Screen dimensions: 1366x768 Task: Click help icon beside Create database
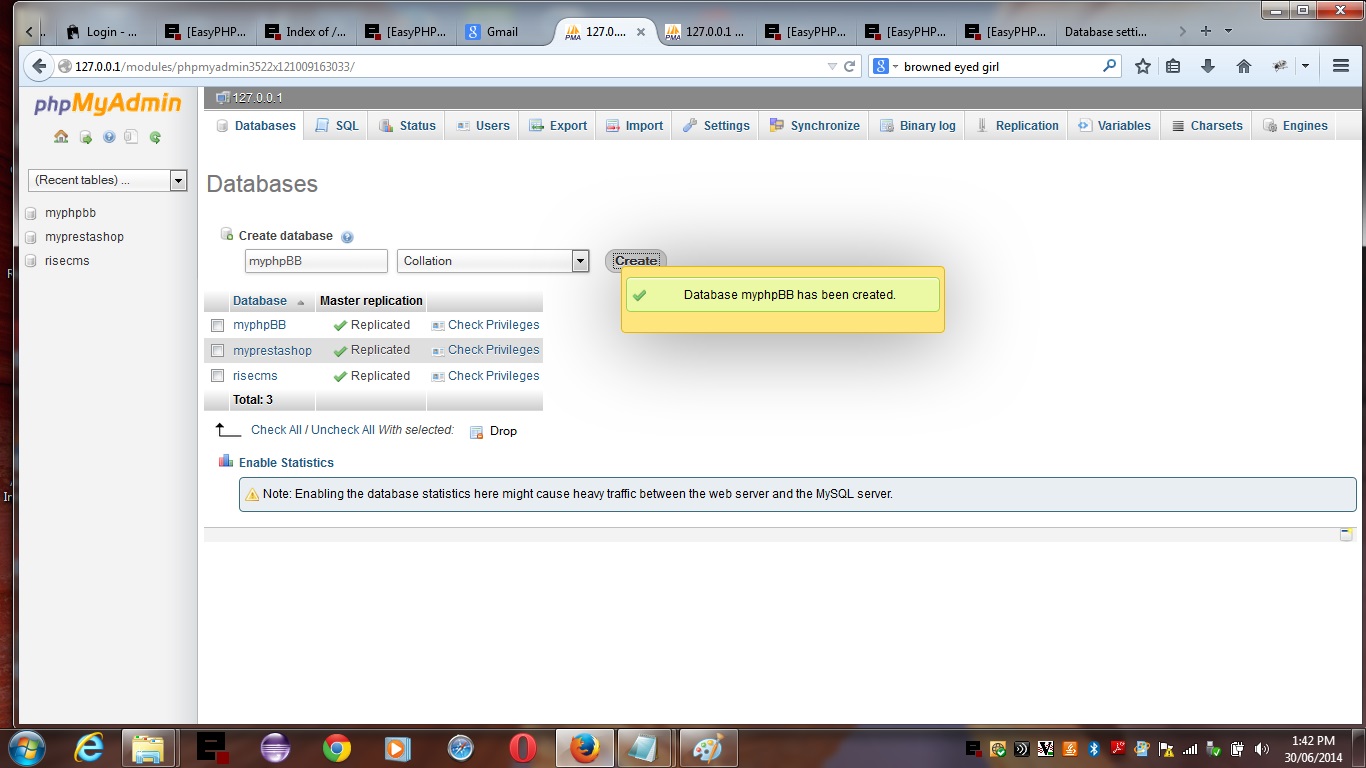click(347, 237)
